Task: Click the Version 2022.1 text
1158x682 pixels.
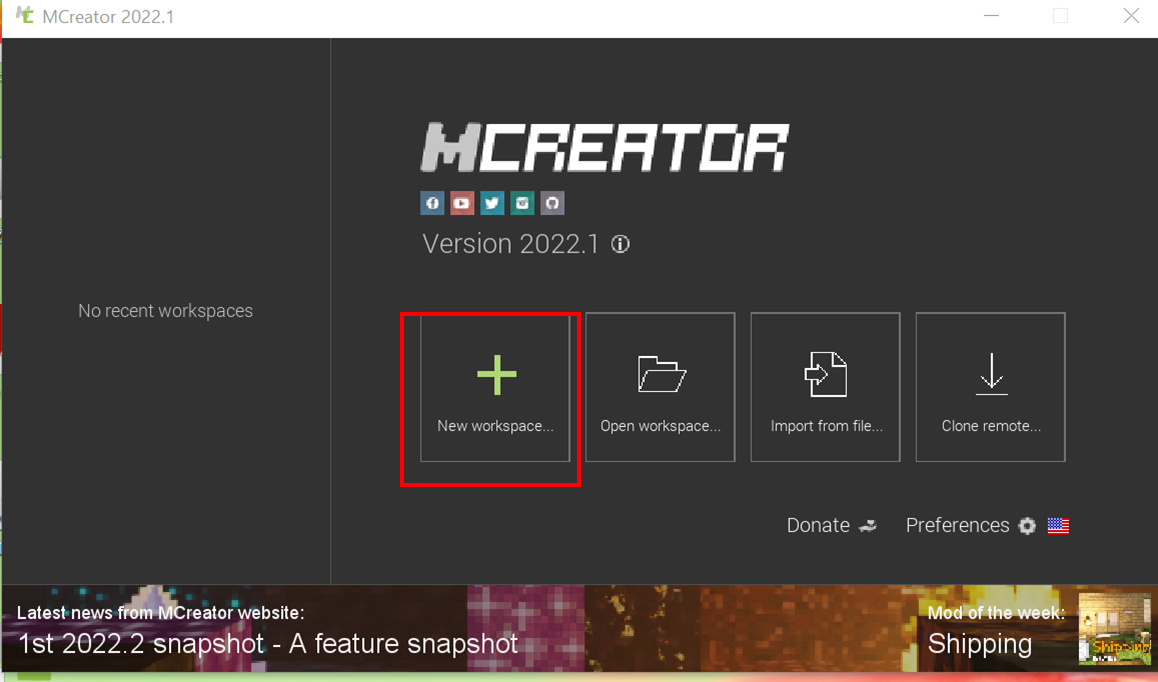Action: click(510, 244)
